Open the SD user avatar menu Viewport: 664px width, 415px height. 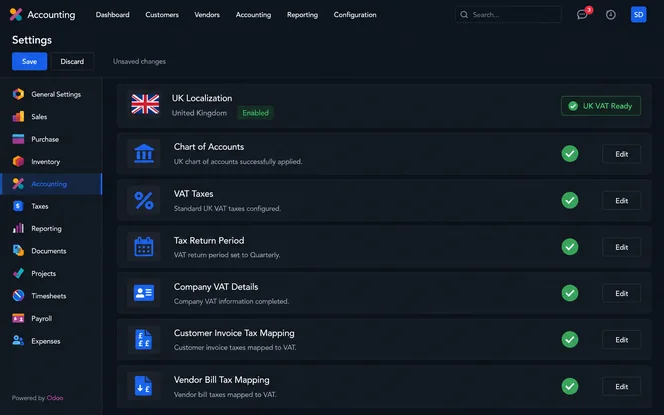coord(638,15)
